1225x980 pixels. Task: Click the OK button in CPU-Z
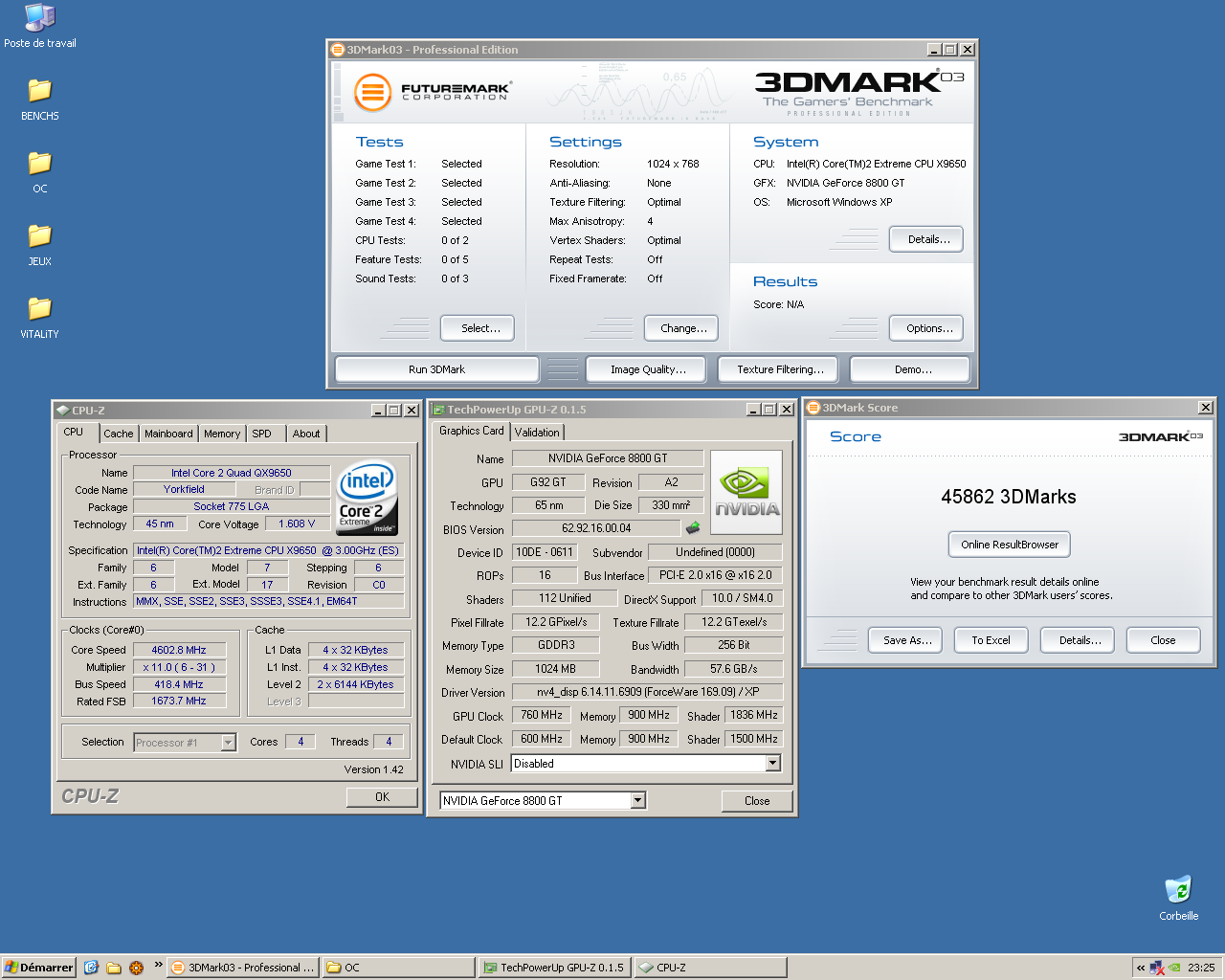tap(382, 796)
